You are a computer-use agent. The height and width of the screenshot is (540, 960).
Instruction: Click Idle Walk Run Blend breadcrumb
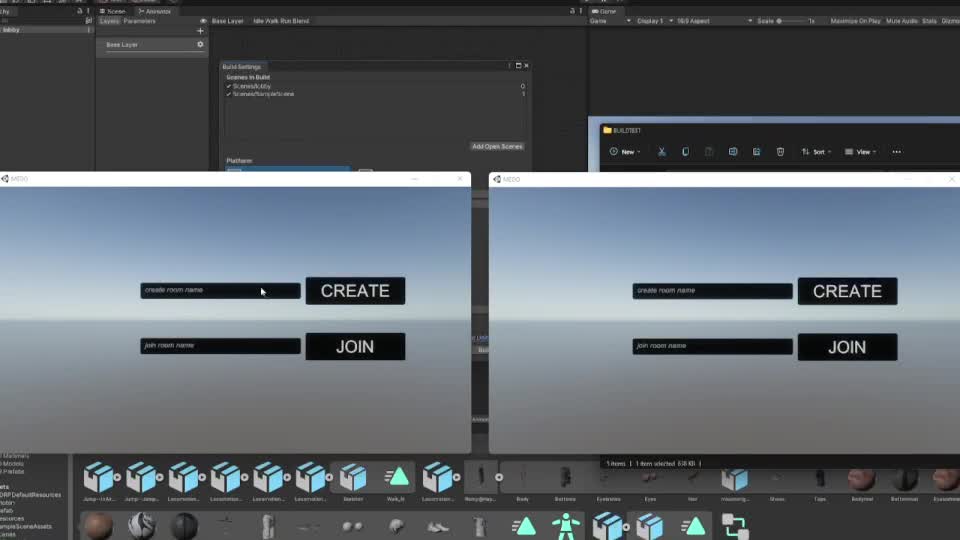(281, 21)
